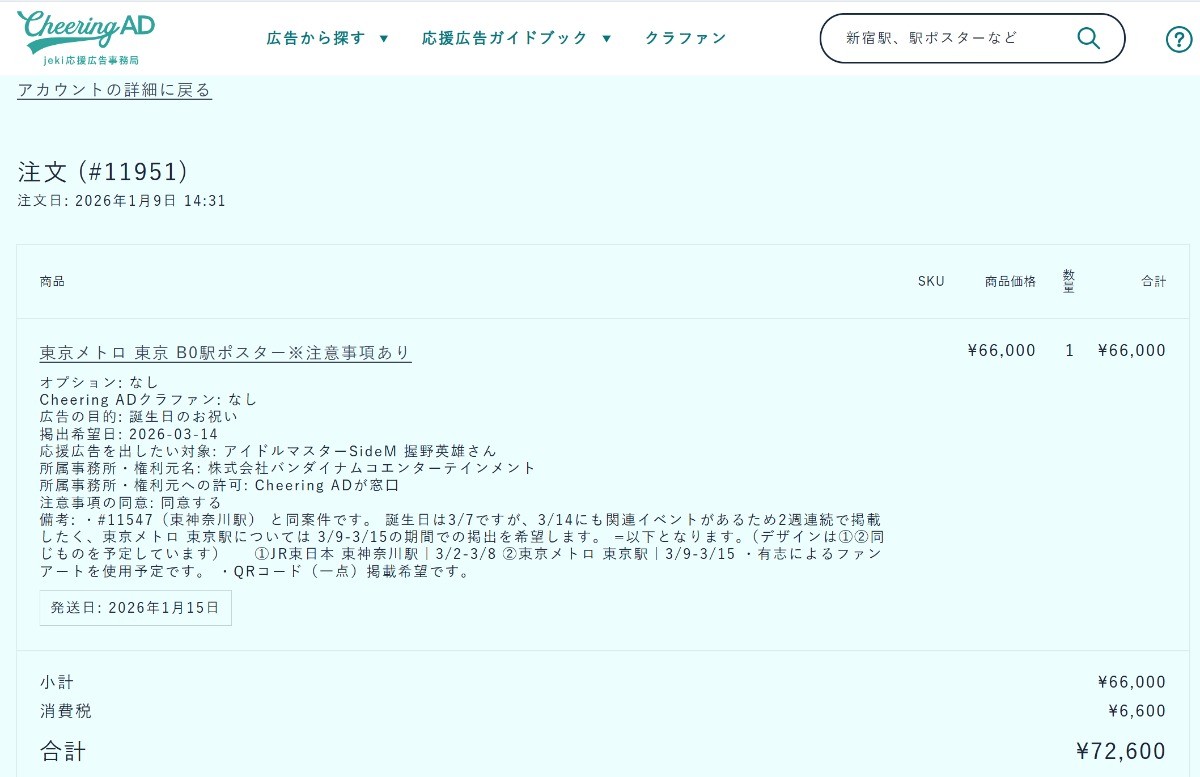Click the 数量 column header
Screen dimensions: 1200x777
click(x=1069, y=281)
